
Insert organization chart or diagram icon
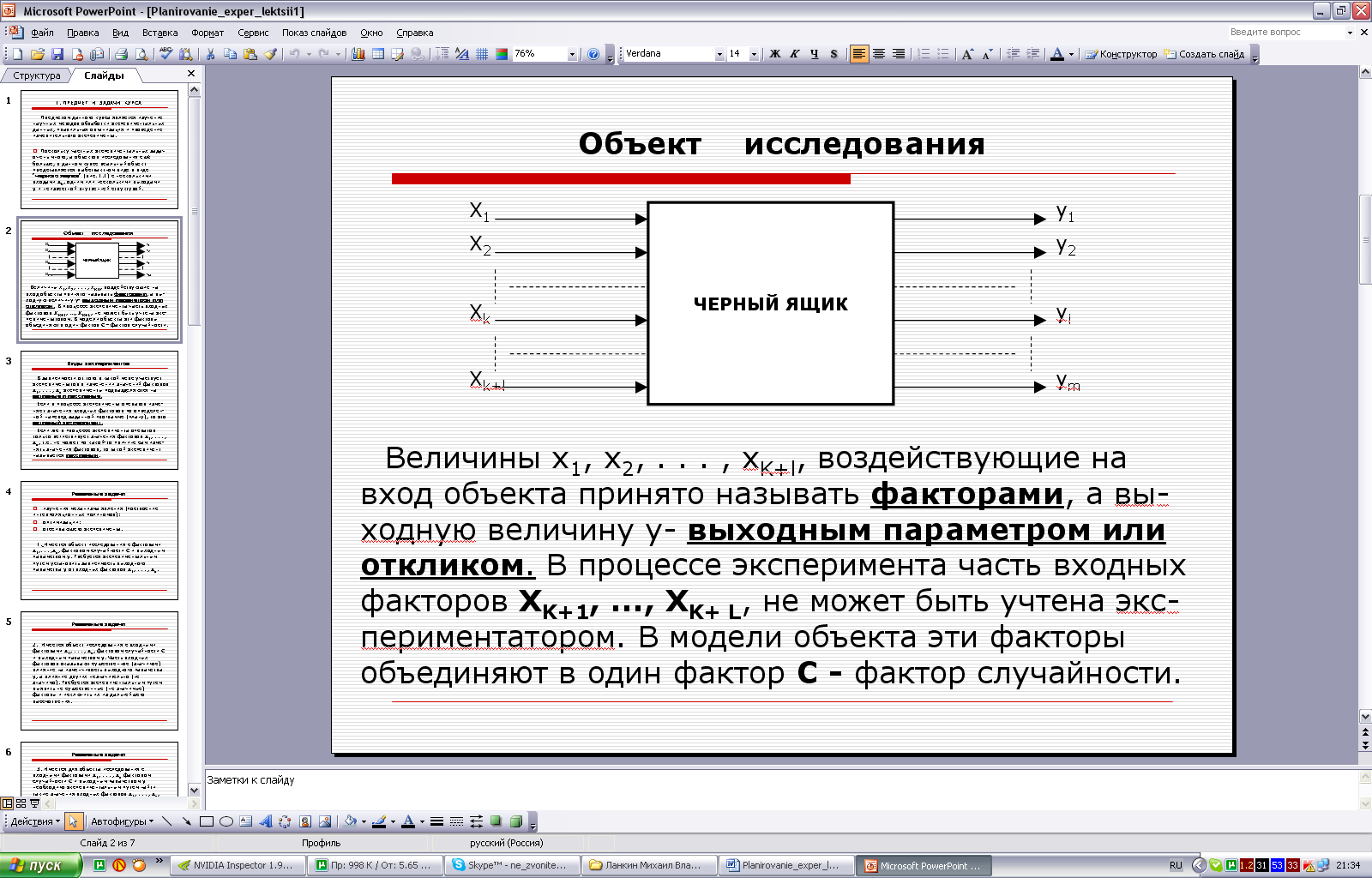285,821
